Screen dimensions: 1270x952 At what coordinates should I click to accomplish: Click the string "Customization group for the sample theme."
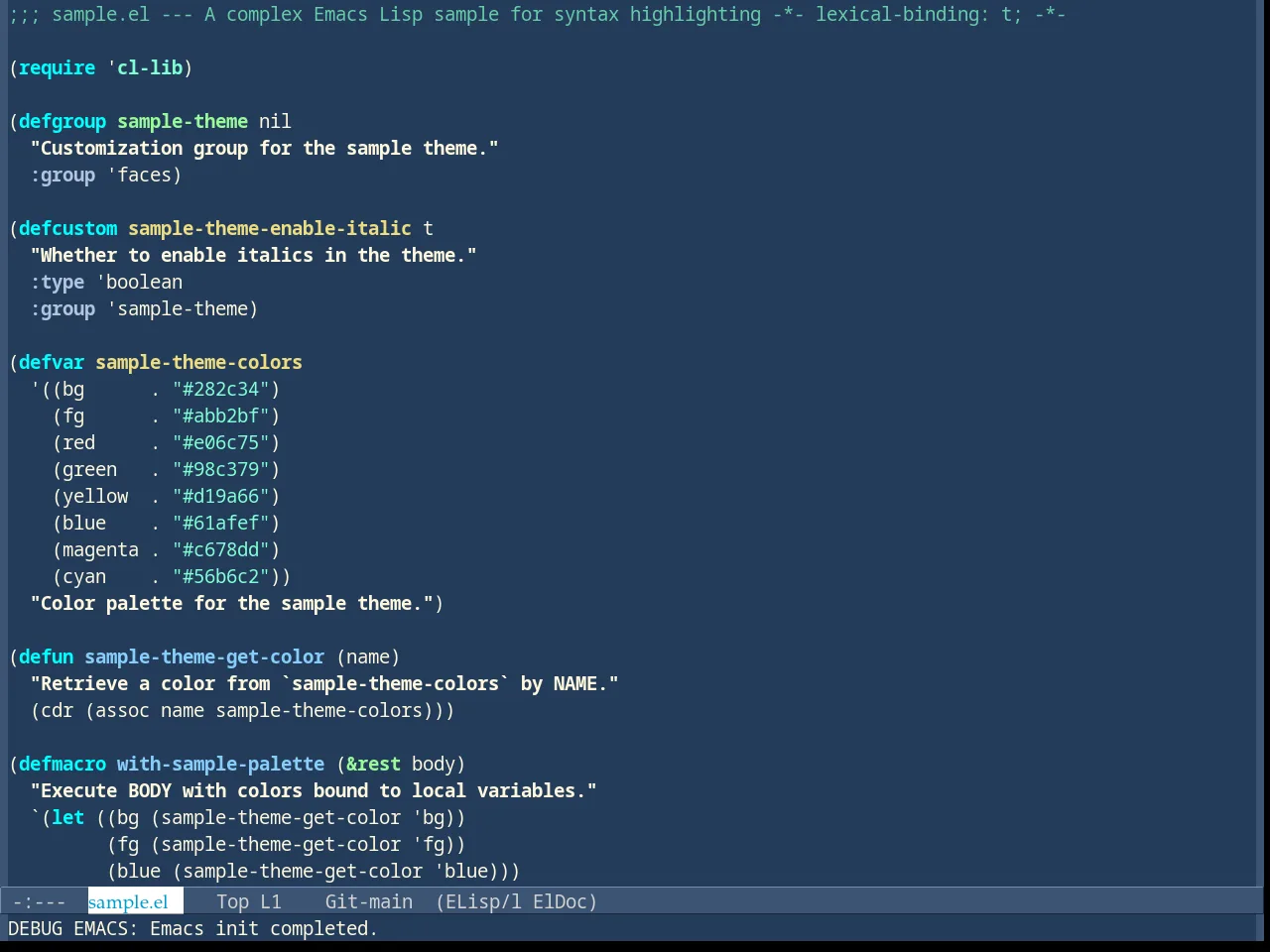pyautogui.click(x=265, y=148)
